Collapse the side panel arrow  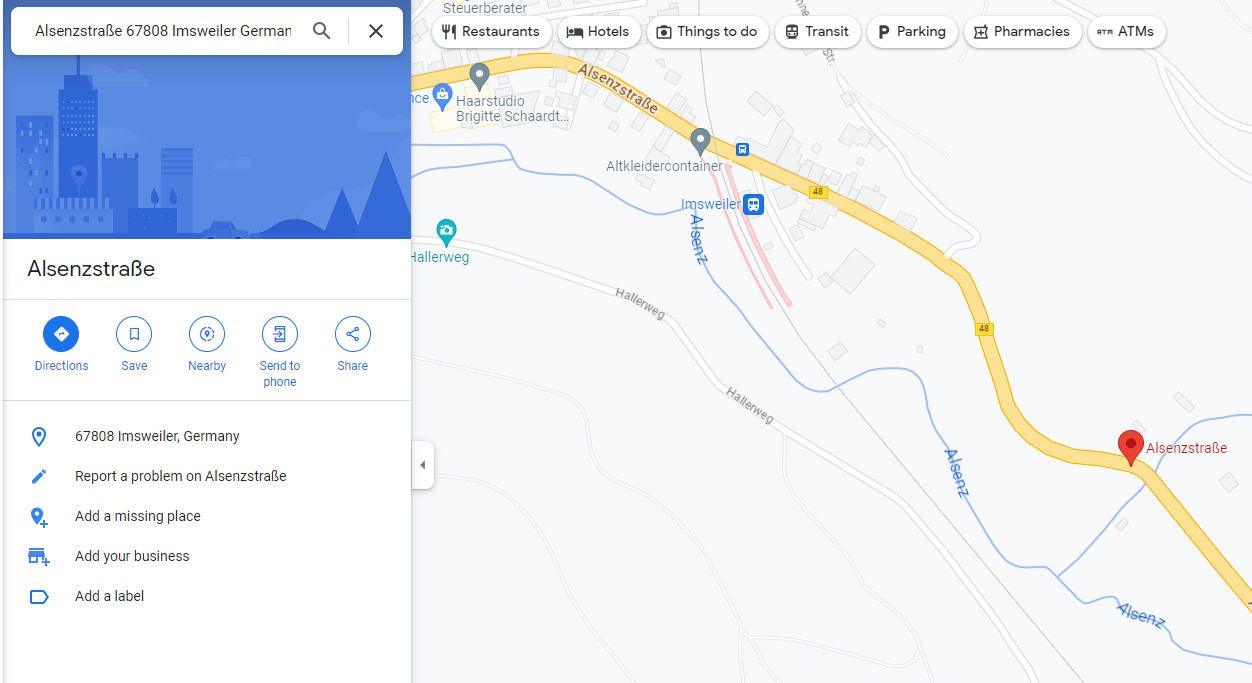(x=422, y=465)
